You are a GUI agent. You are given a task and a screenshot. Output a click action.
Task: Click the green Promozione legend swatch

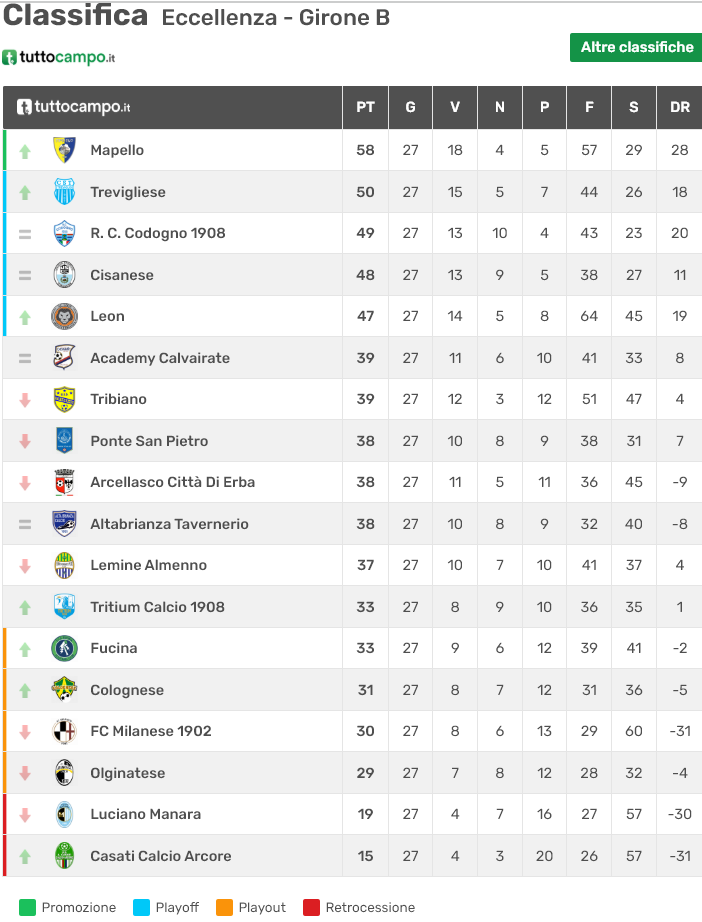click(x=27, y=908)
